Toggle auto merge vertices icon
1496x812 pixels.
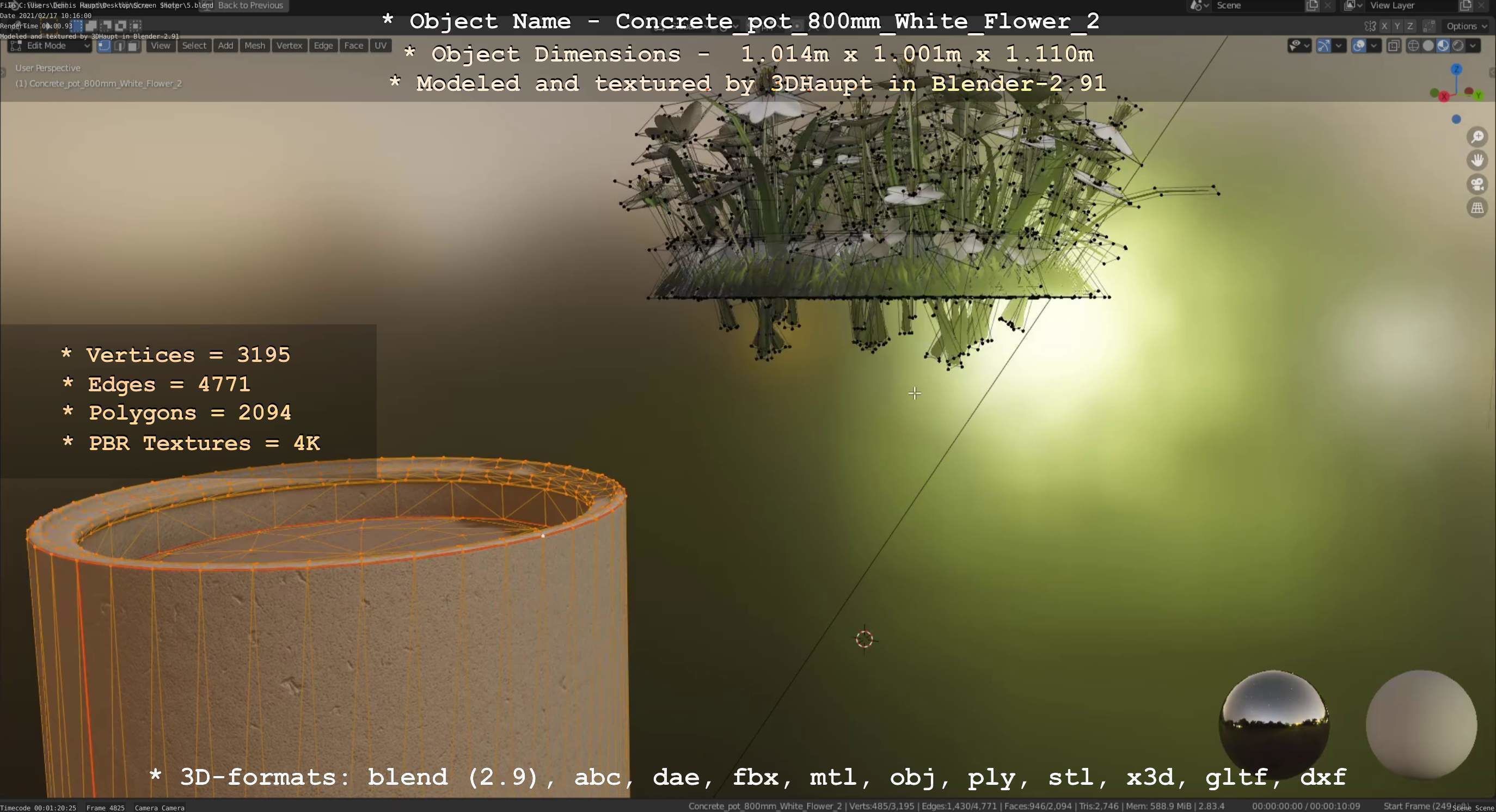click(1429, 26)
